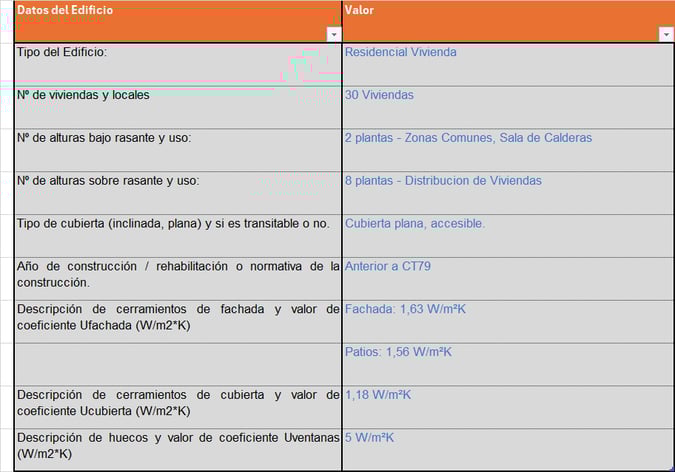
Task: Select the 'coeficiente Ucubierta (W/m2*K)' description cell
Action: (x=178, y=407)
